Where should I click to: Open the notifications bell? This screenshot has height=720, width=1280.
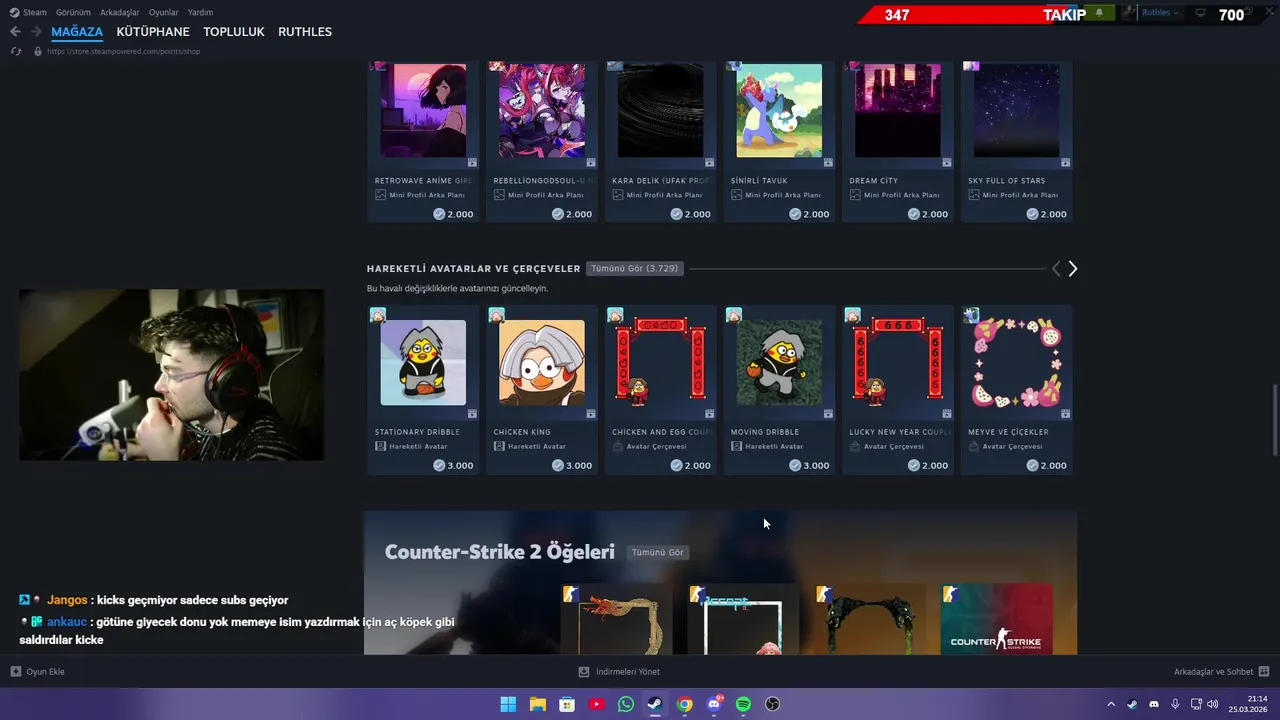point(1100,13)
